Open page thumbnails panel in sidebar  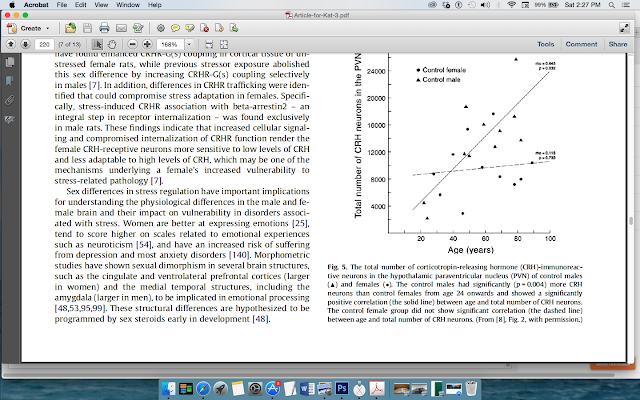pos(10,62)
